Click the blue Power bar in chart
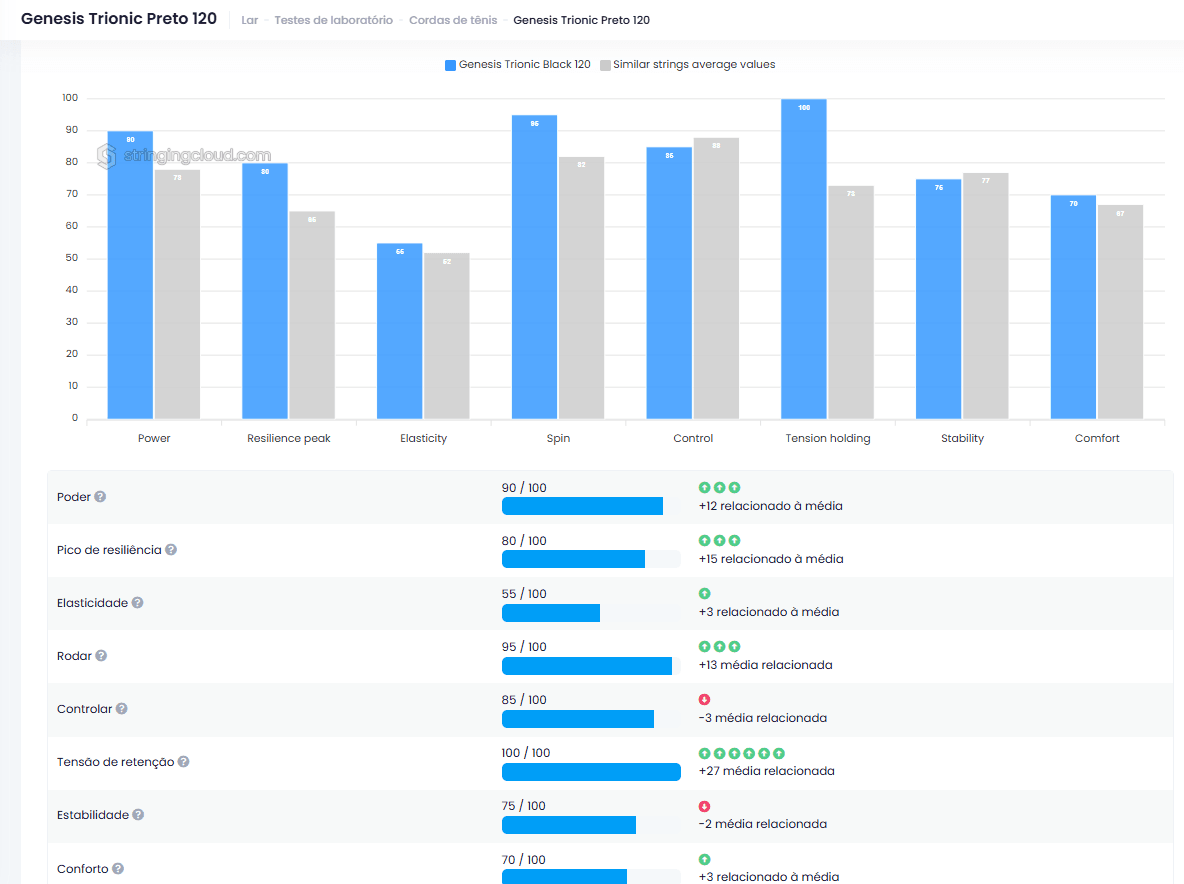 (x=130, y=276)
